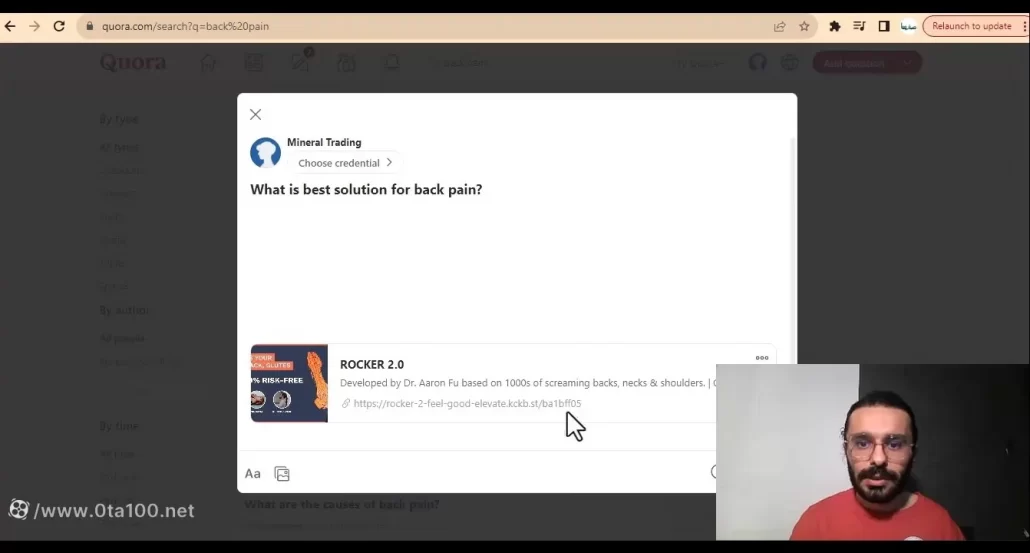Open the Choose credential selector
Screen dimensions: 1030x553
click(344, 163)
